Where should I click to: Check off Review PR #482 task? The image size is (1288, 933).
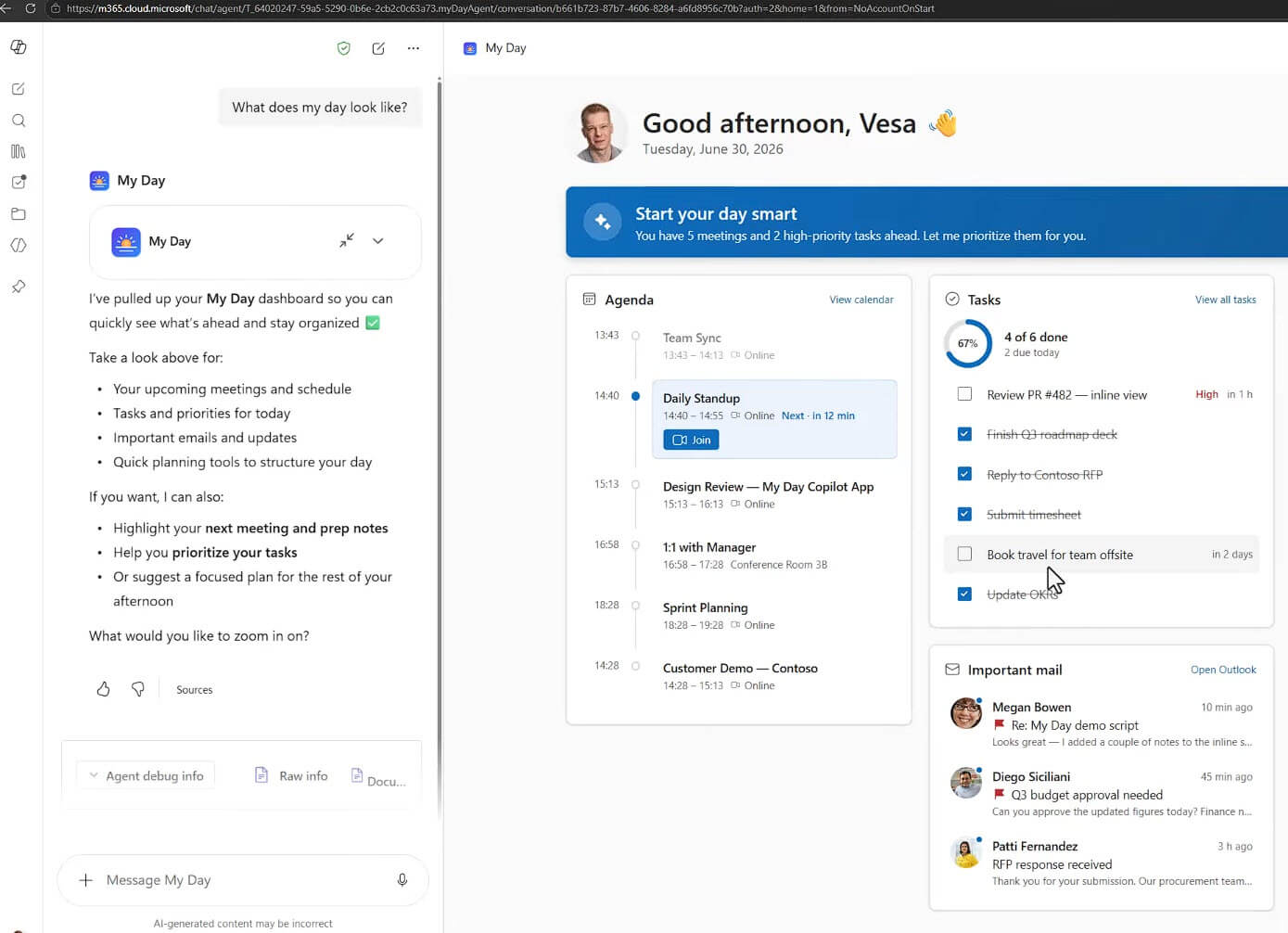[x=964, y=394]
